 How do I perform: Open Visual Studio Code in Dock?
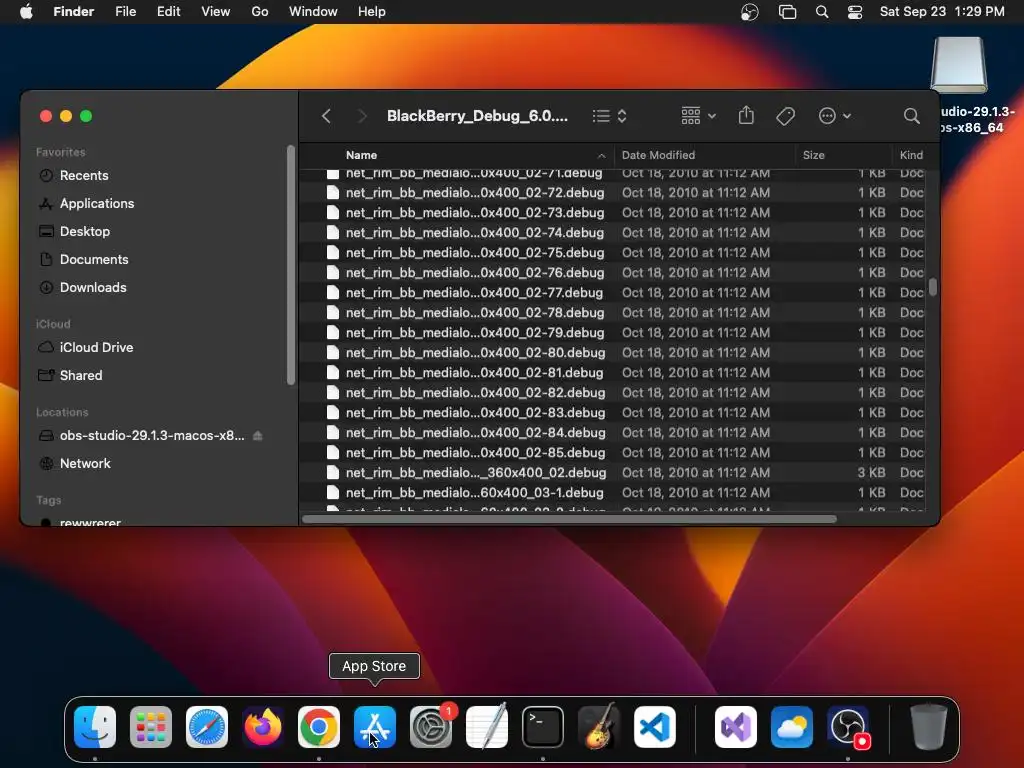[x=655, y=727]
